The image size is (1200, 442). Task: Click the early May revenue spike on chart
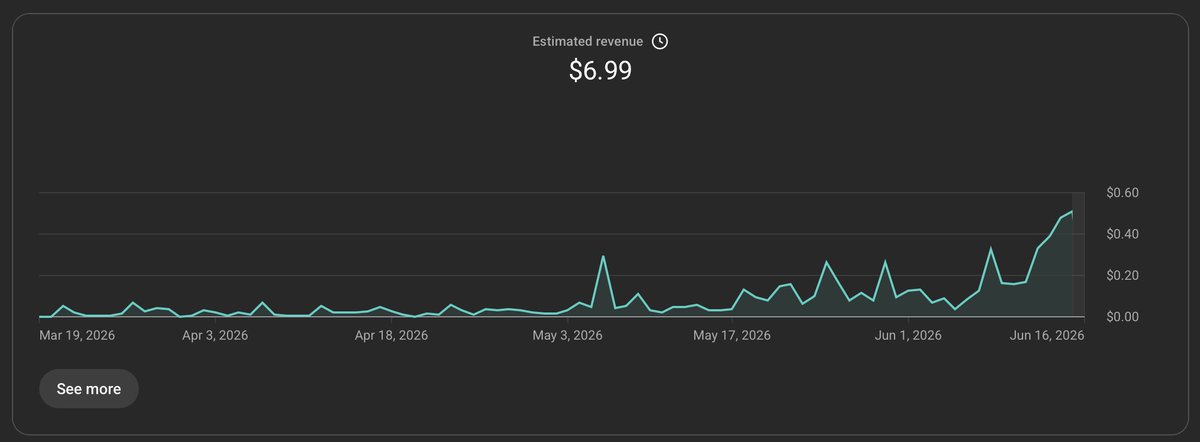click(x=603, y=257)
